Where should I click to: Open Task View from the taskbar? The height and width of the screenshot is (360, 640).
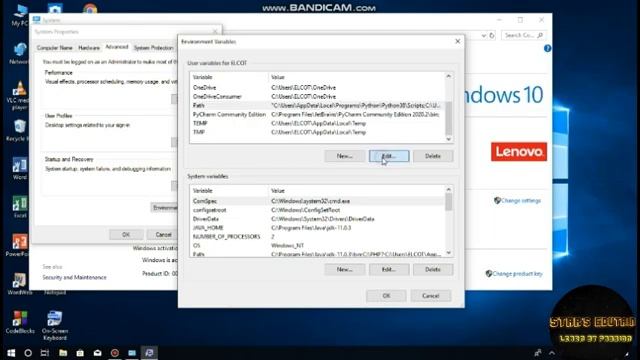[45, 353]
